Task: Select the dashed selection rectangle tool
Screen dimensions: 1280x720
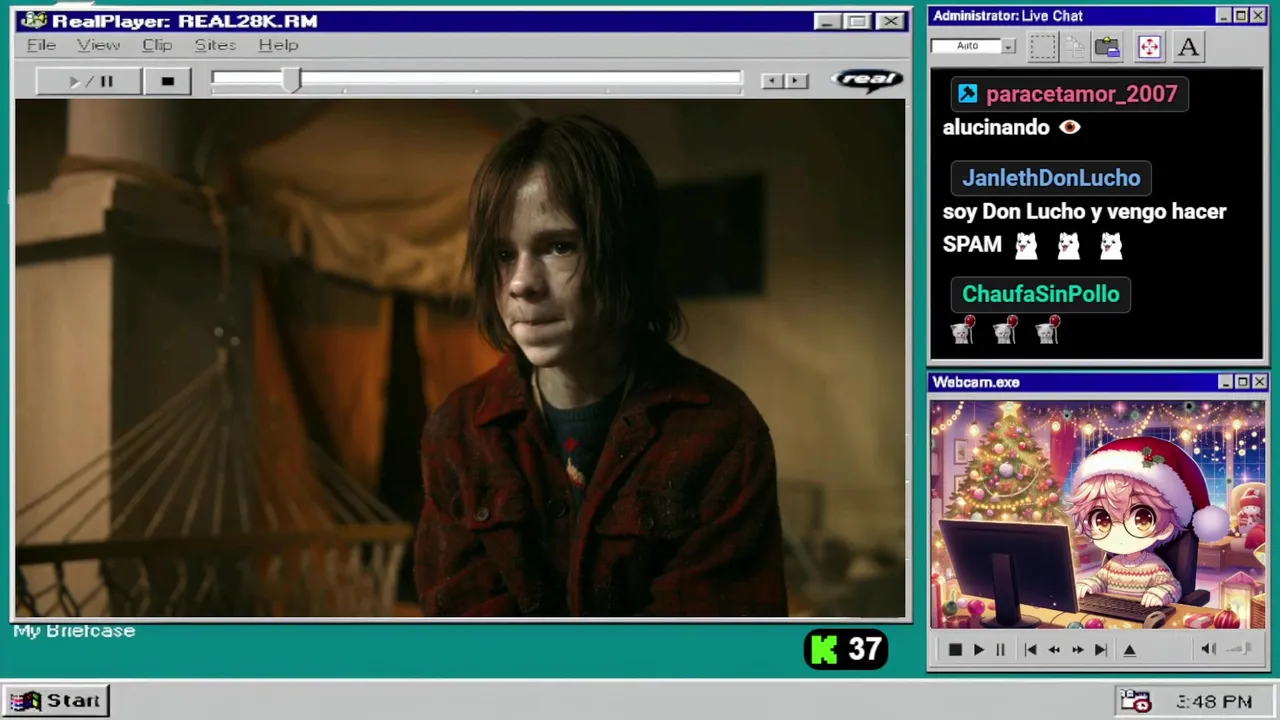Action: click(1043, 47)
